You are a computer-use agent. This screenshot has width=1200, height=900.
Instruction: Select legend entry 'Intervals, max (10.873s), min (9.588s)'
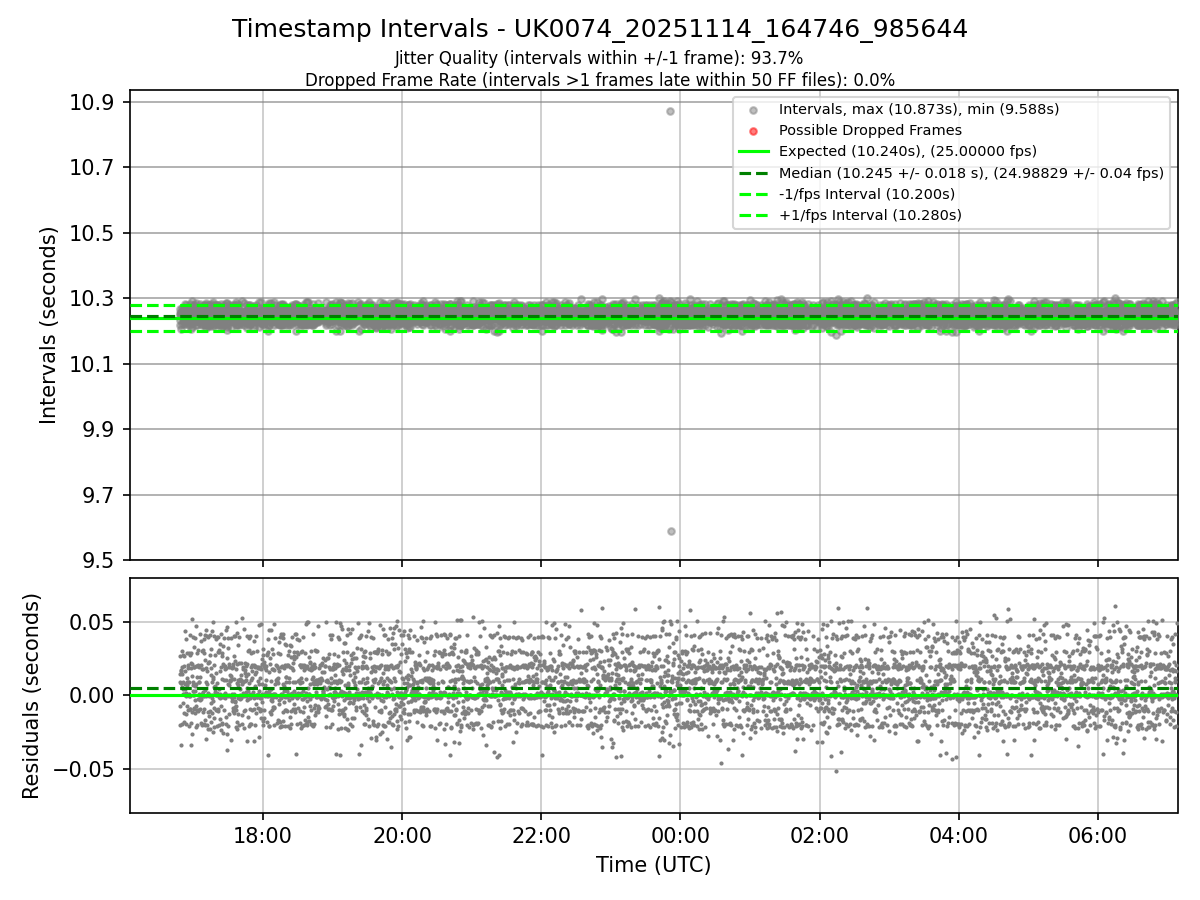918,109
